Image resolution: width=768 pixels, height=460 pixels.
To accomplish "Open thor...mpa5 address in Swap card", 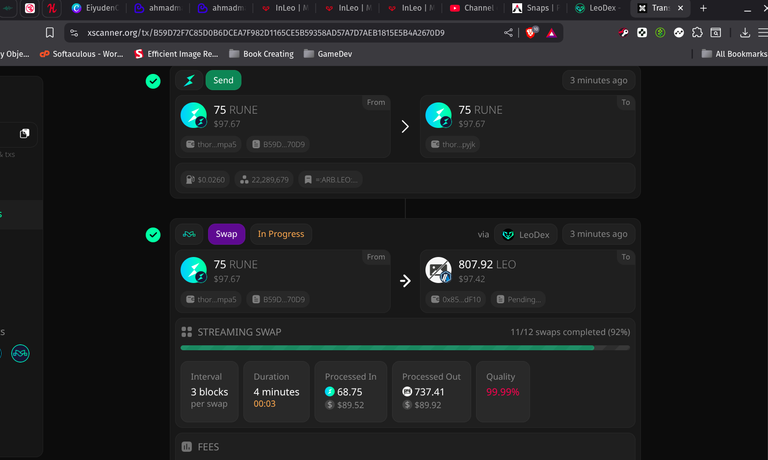I will pyautogui.click(x=211, y=299).
